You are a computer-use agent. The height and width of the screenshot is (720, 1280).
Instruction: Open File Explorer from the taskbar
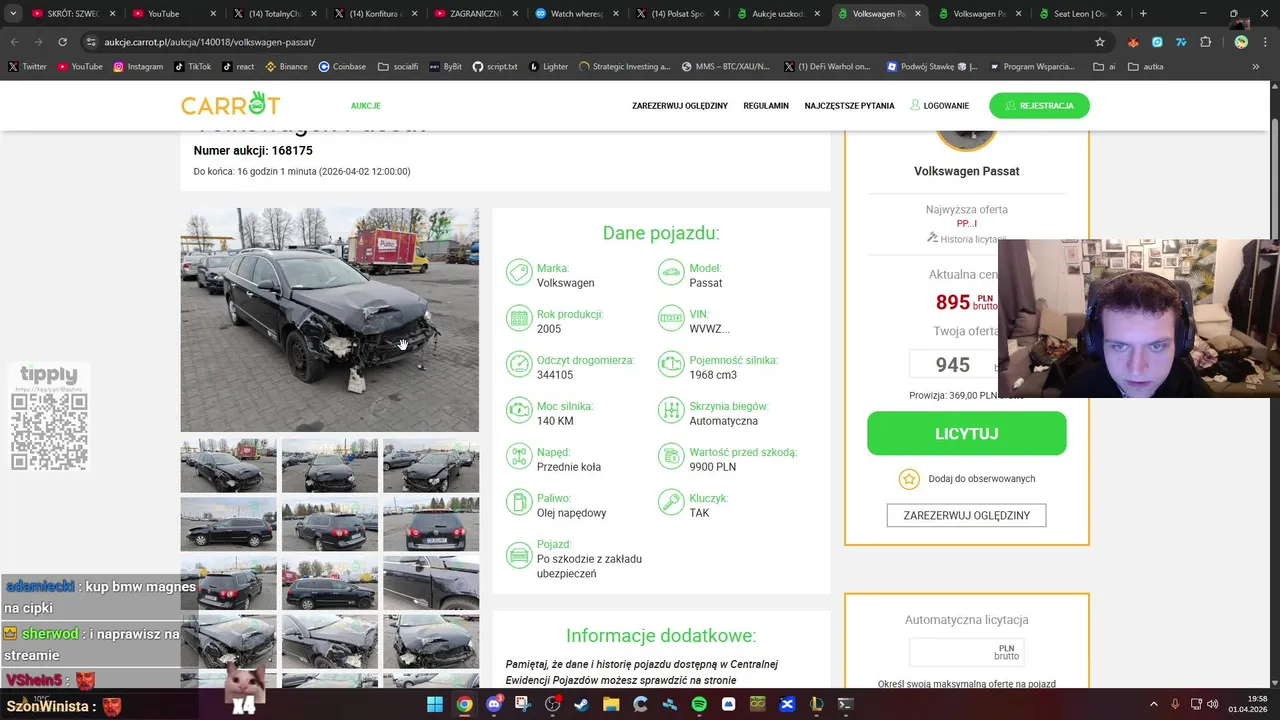[611, 704]
